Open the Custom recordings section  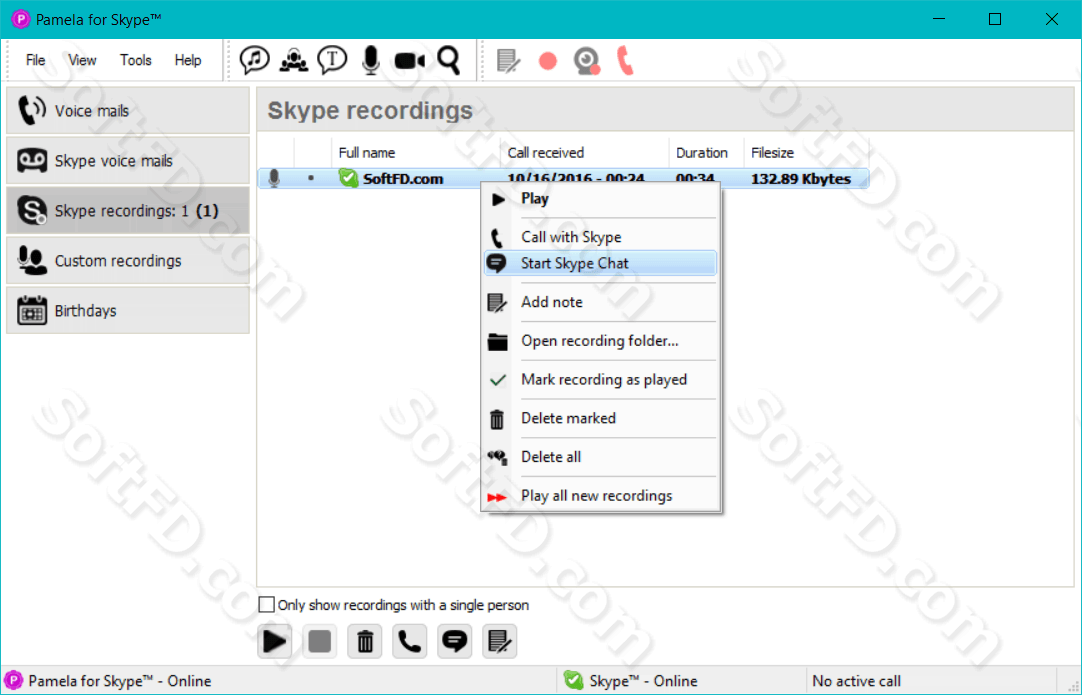(128, 260)
